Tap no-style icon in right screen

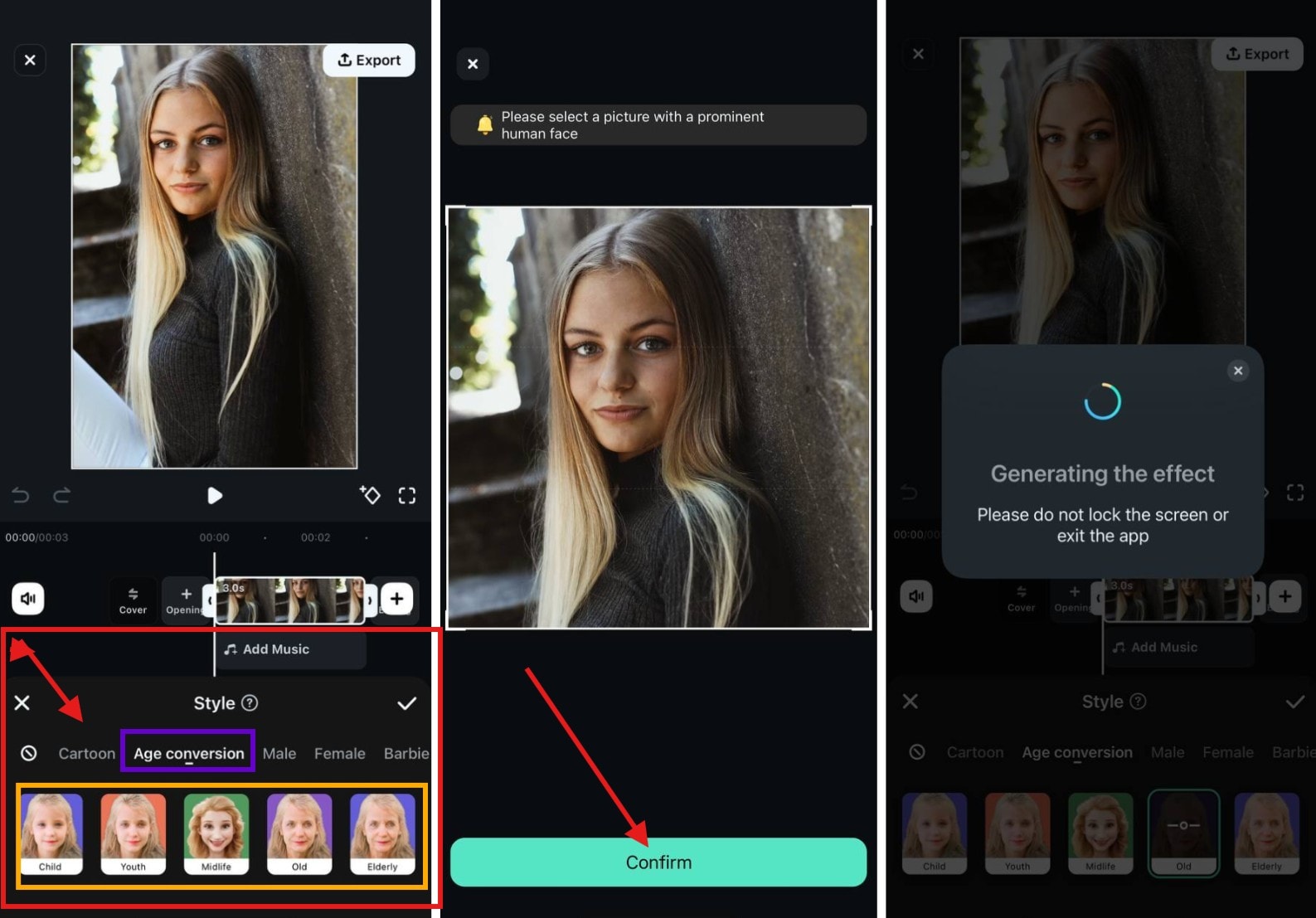point(917,752)
